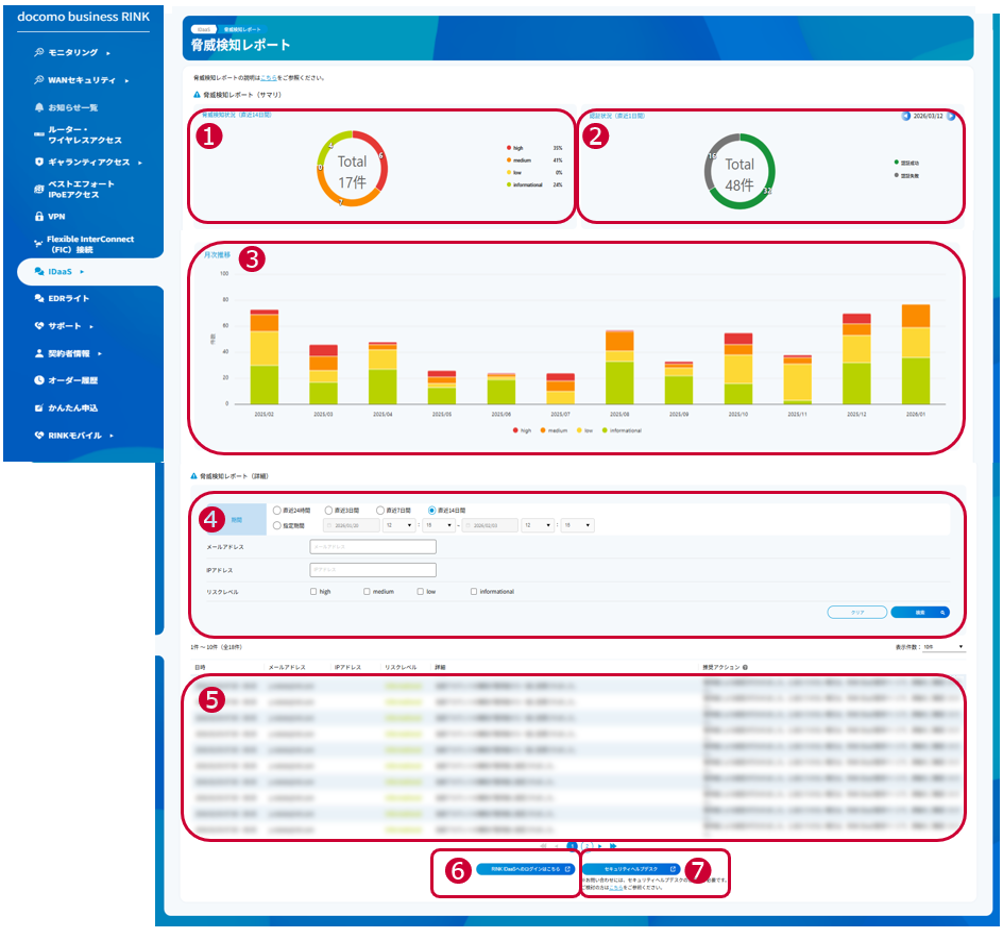Select the 指定期間 radio button
The image size is (1003, 941).
[278, 525]
